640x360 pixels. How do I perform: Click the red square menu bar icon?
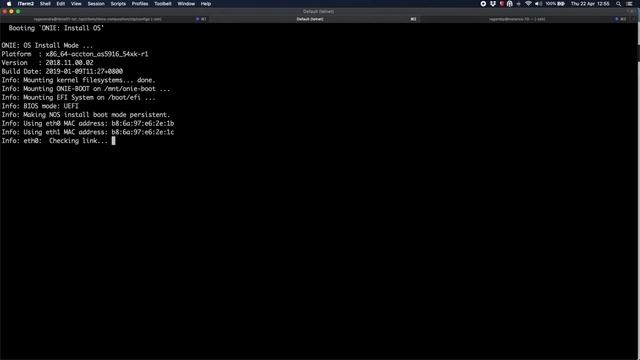(502, 4)
